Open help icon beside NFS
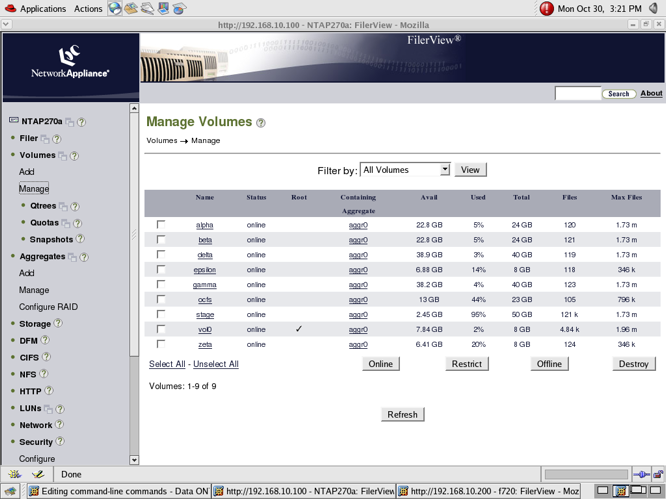Image resolution: width=666 pixels, height=499 pixels. point(44,374)
